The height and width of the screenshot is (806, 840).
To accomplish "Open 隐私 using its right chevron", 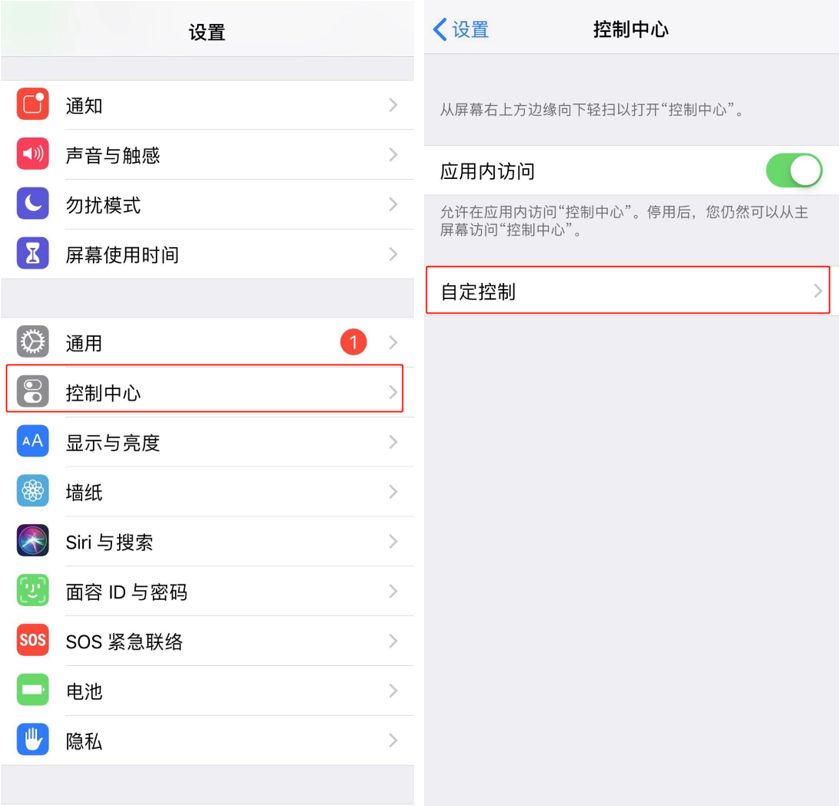I will (393, 741).
